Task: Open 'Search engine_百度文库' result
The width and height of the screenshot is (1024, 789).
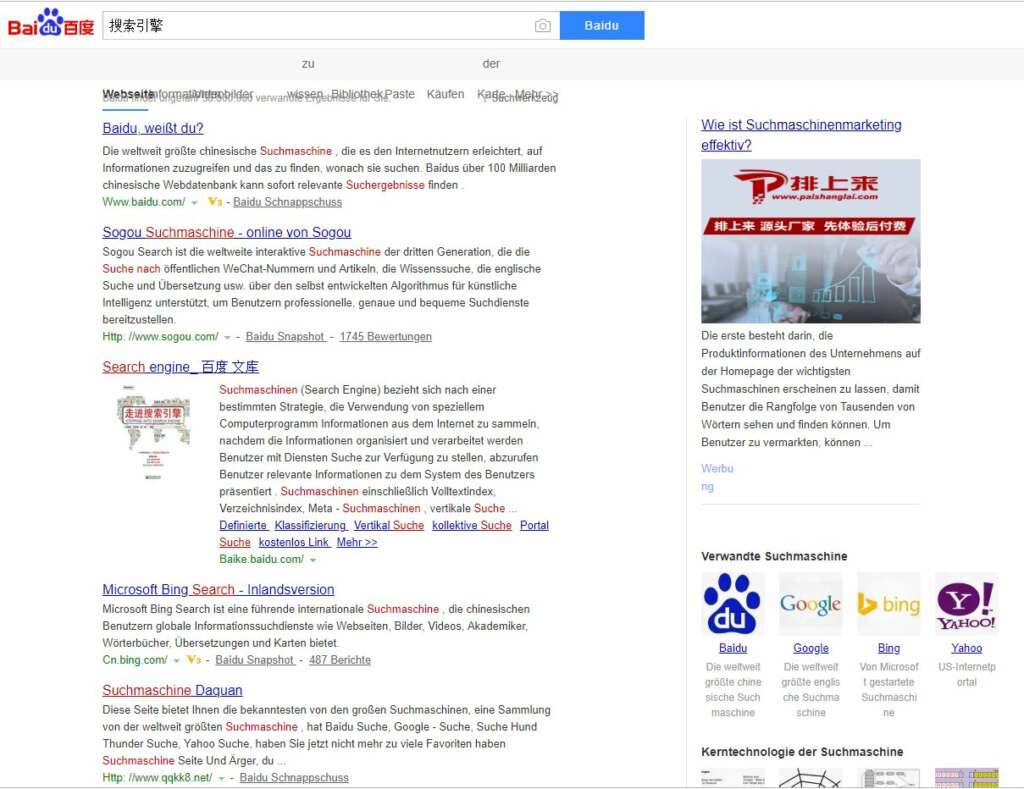Action: point(180,366)
